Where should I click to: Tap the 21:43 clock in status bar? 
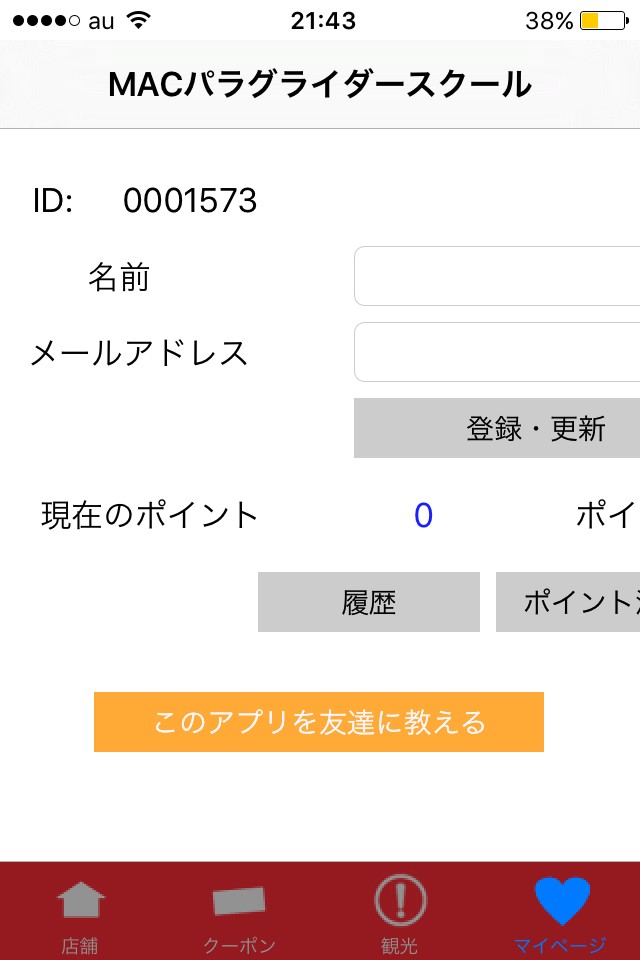tap(323, 20)
